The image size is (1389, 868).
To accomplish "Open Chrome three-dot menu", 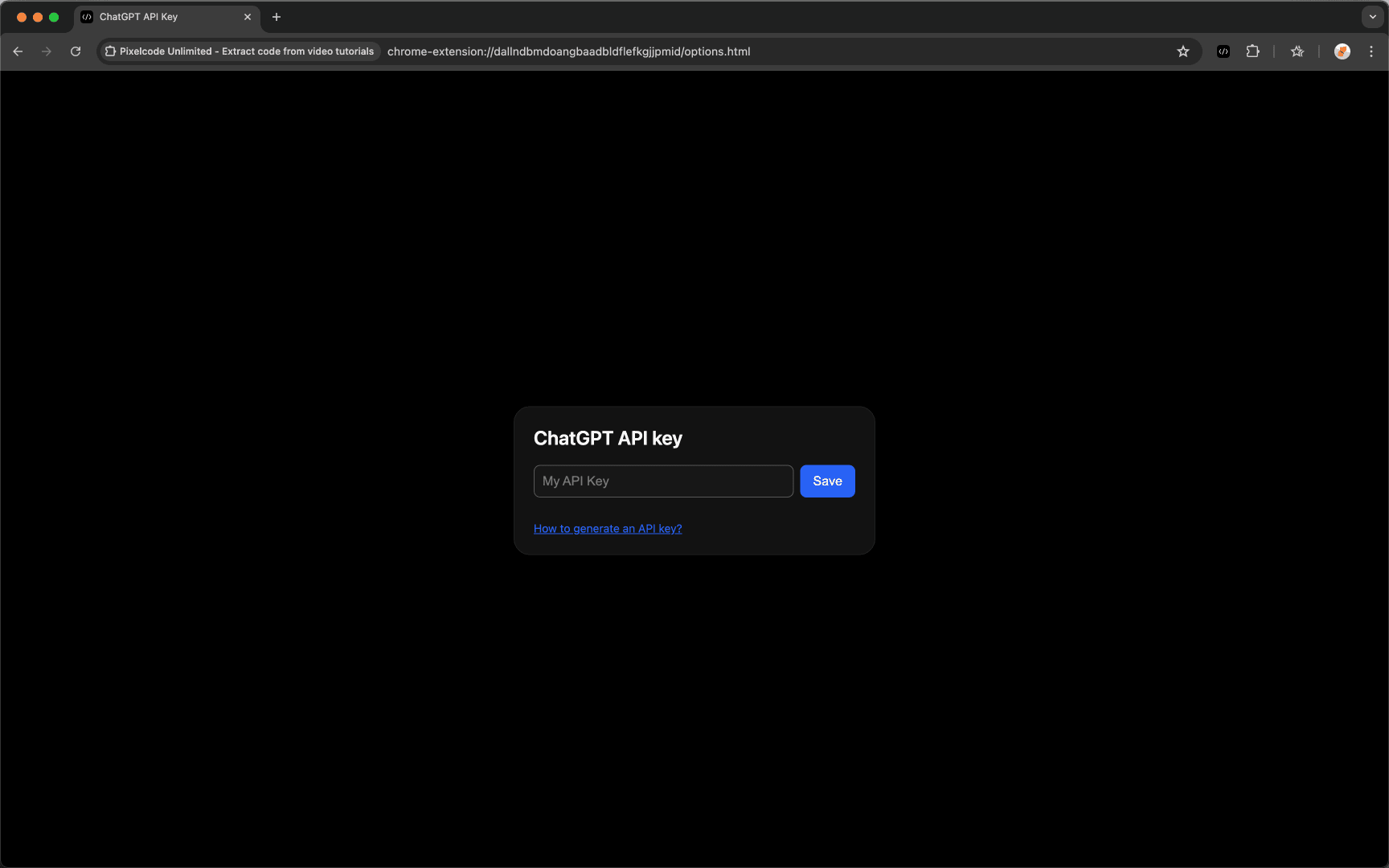I will (x=1371, y=51).
